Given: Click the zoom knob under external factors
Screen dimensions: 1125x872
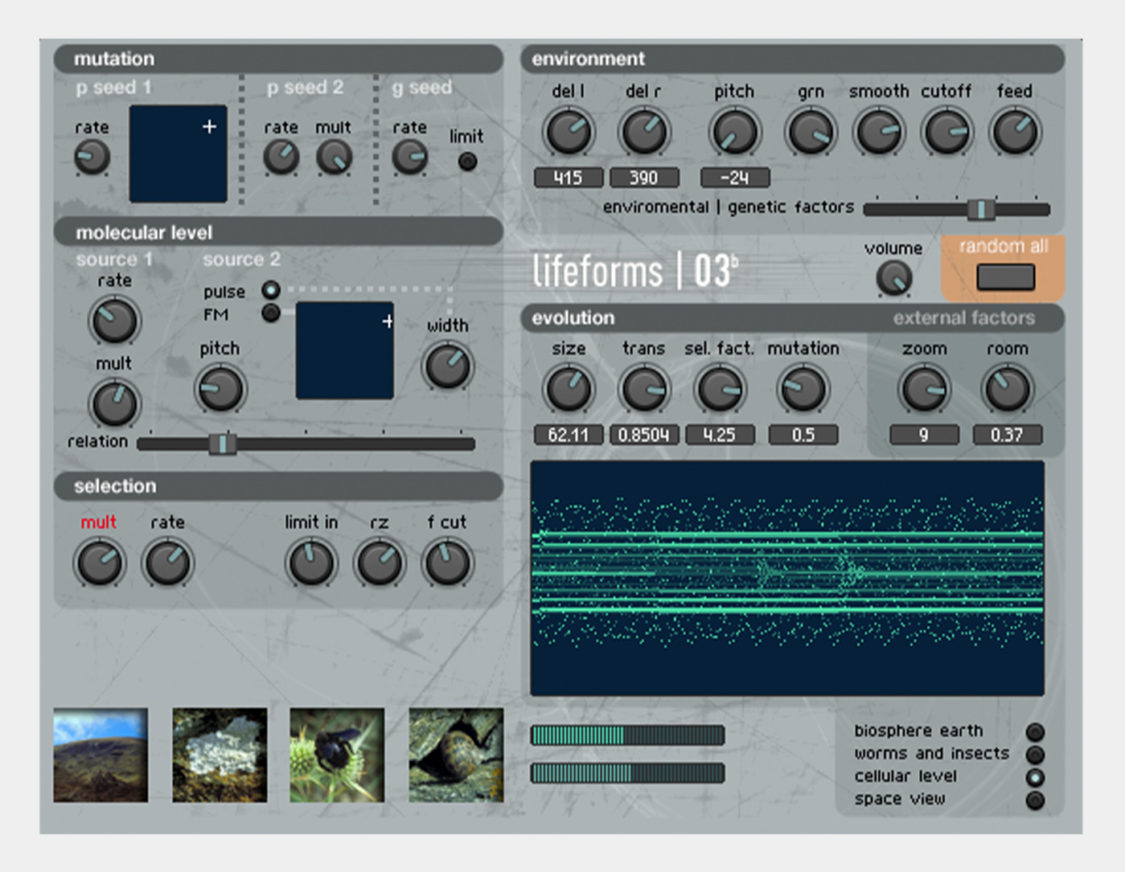Looking at the screenshot, I should point(923,389).
